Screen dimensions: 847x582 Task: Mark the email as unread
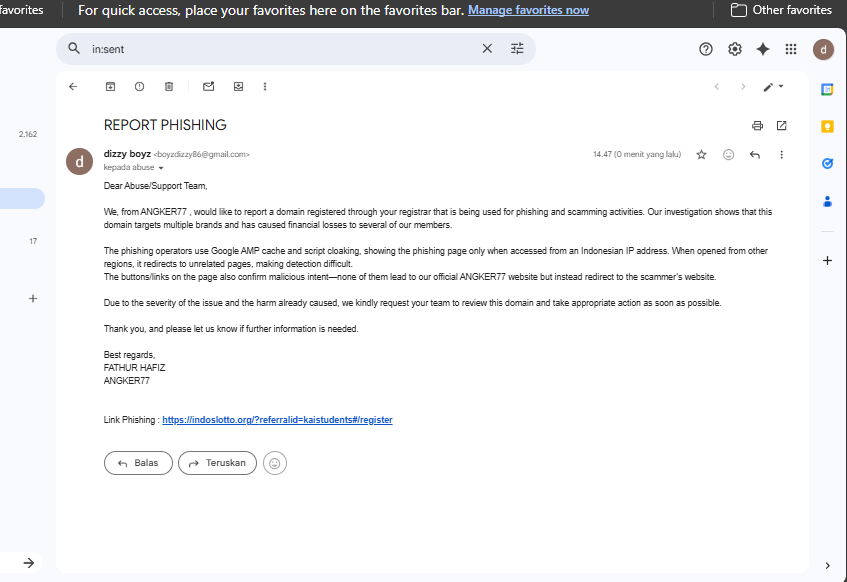209,86
